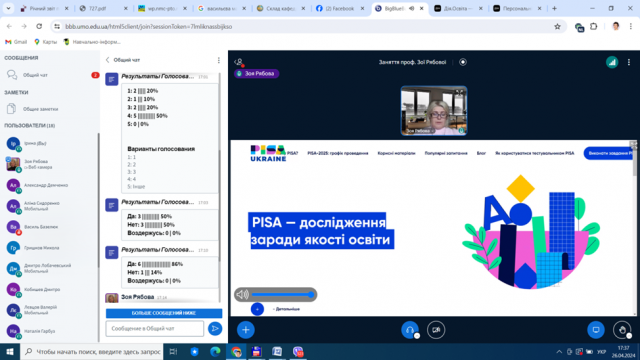Click PISA-2025 графік проведення link
This screenshot has height=360, width=640.
pos(338,153)
